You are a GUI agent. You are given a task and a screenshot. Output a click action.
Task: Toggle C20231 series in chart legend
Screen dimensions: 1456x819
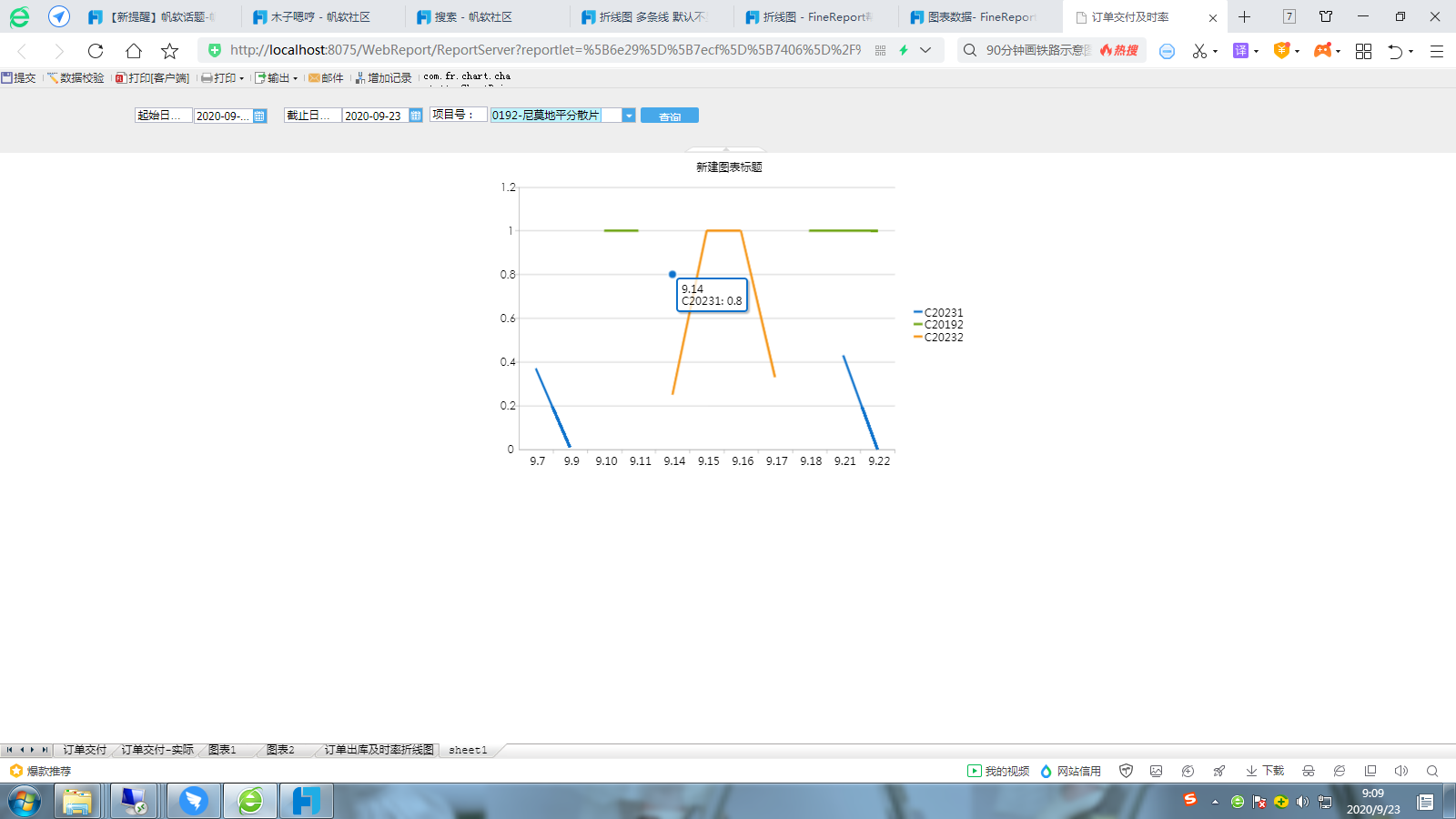pyautogui.click(x=938, y=312)
